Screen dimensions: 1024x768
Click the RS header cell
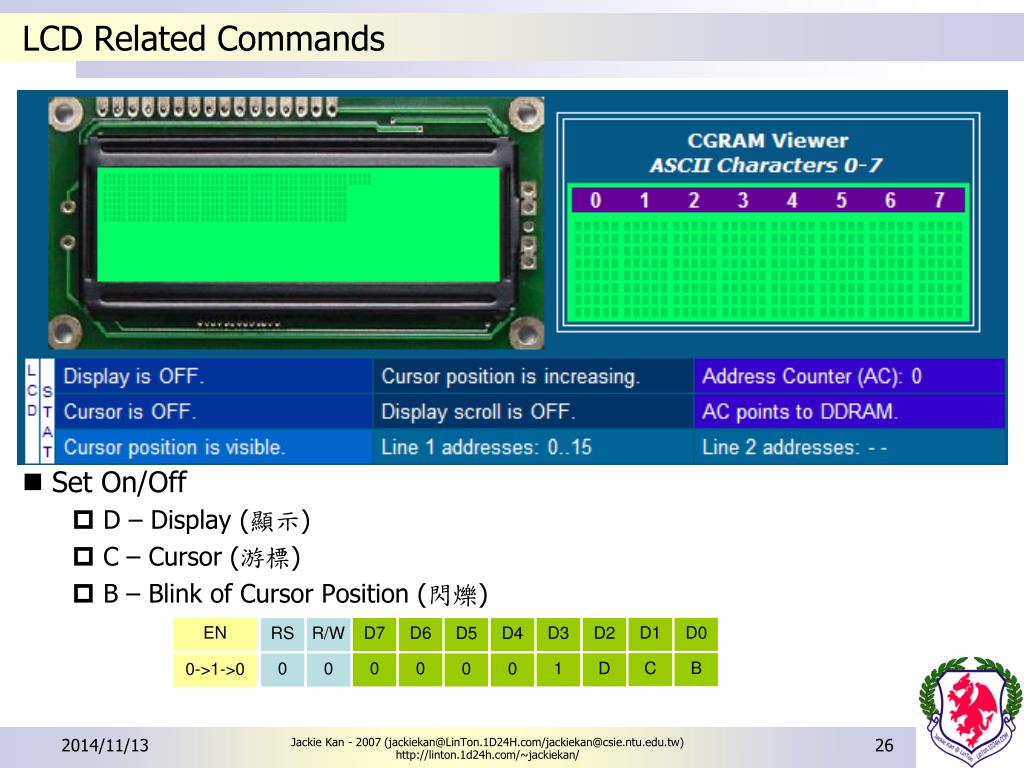pos(282,633)
